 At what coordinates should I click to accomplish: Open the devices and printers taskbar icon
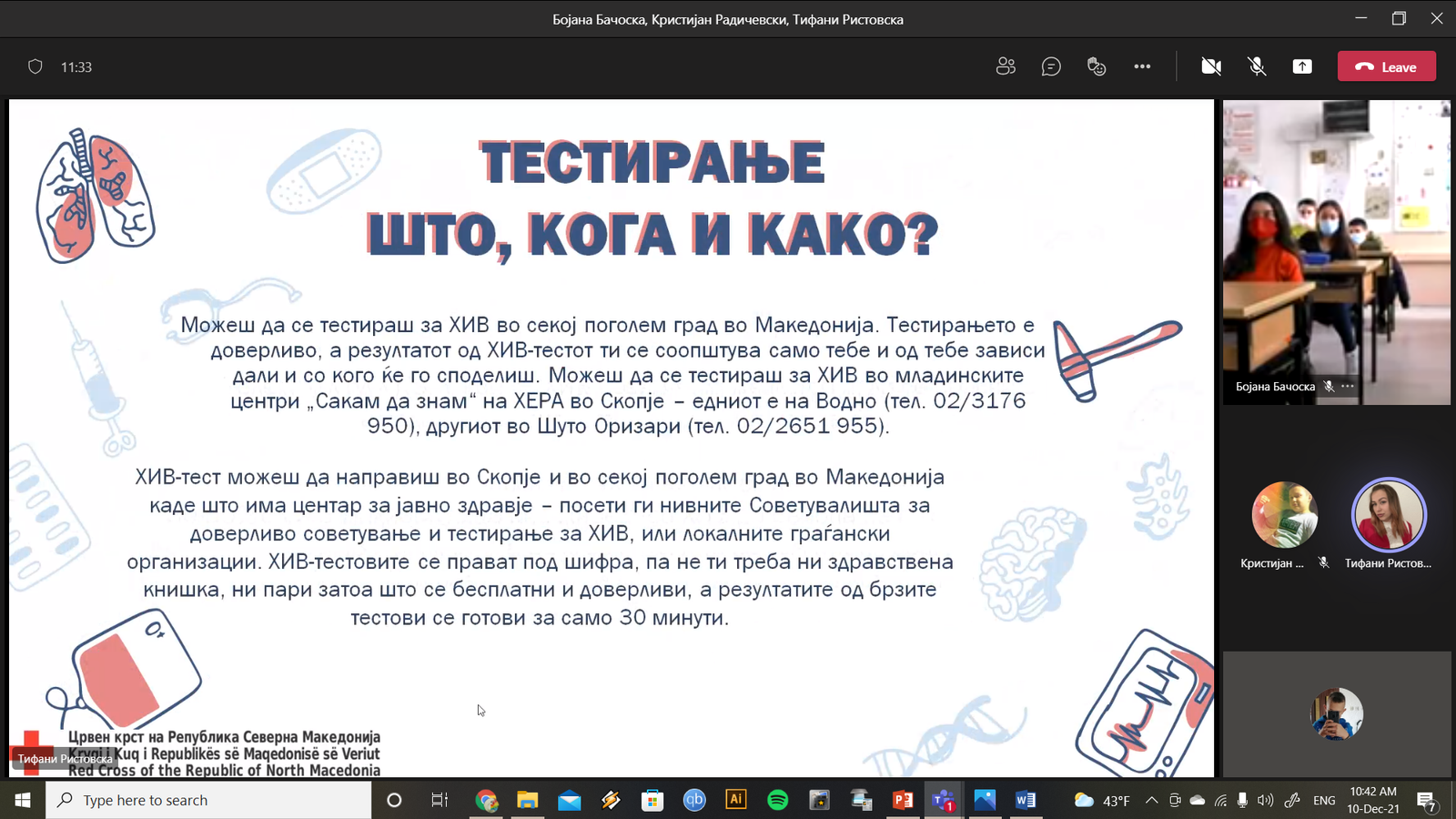(x=861, y=800)
